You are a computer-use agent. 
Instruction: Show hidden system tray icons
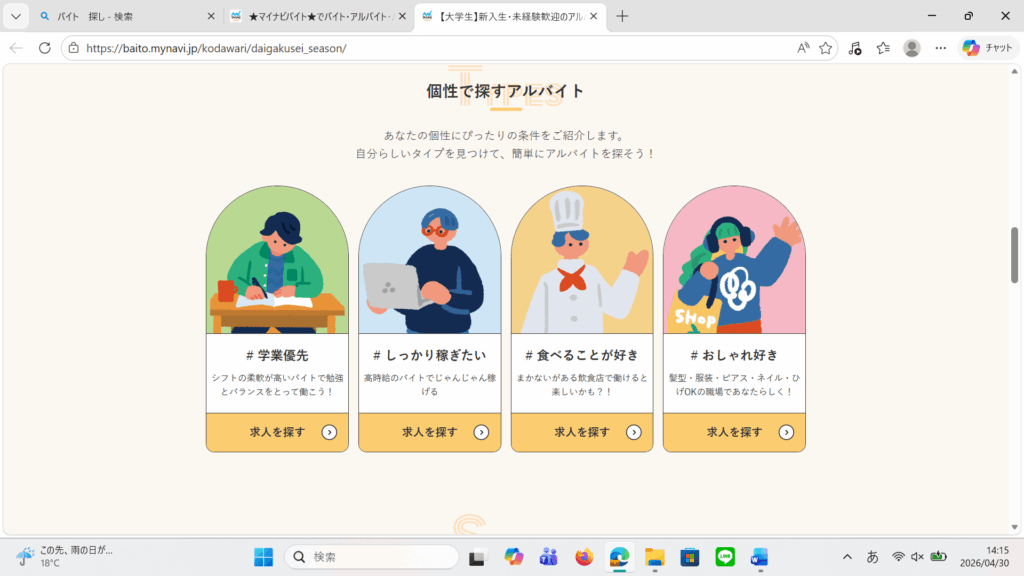coord(847,556)
